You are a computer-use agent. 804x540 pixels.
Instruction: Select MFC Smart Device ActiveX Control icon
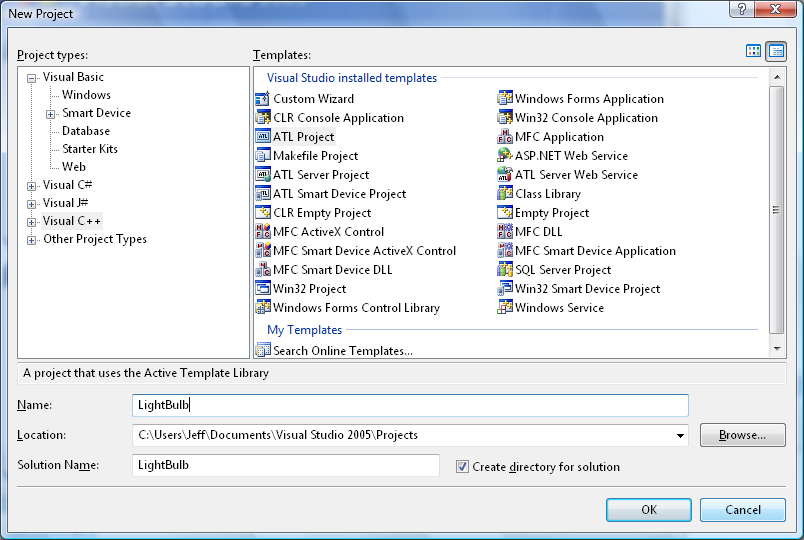(x=263, y=250)
